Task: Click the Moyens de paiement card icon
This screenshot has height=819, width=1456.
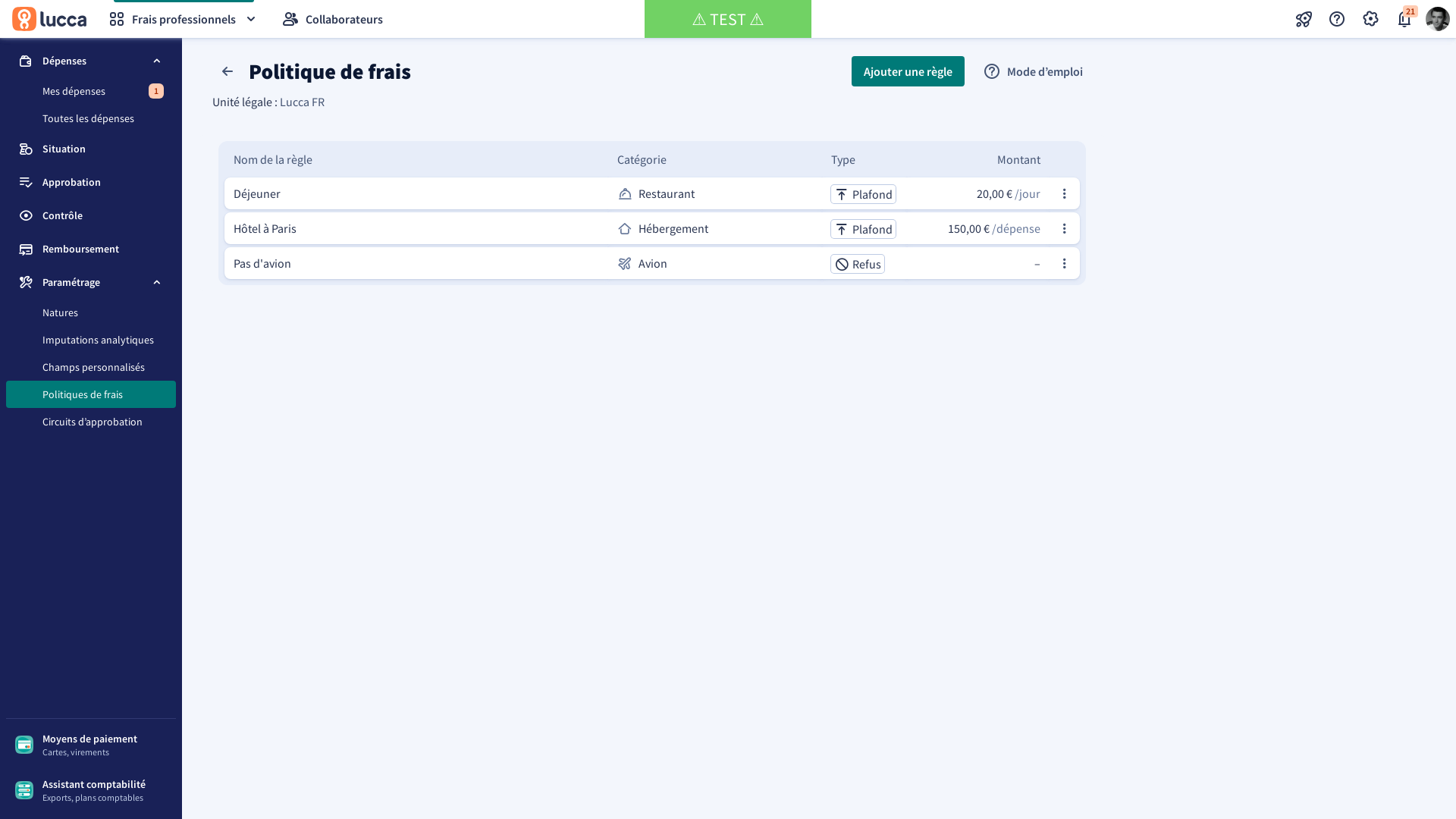Action: click(x=24, y=745)
